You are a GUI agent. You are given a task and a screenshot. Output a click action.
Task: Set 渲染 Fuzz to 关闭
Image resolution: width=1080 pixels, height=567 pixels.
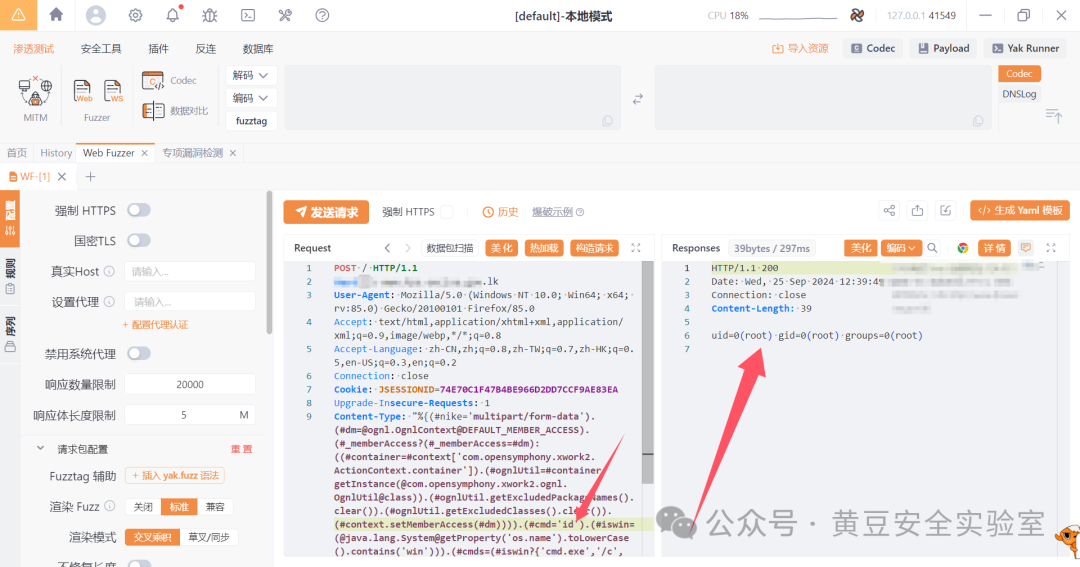[x=143, y=507]
